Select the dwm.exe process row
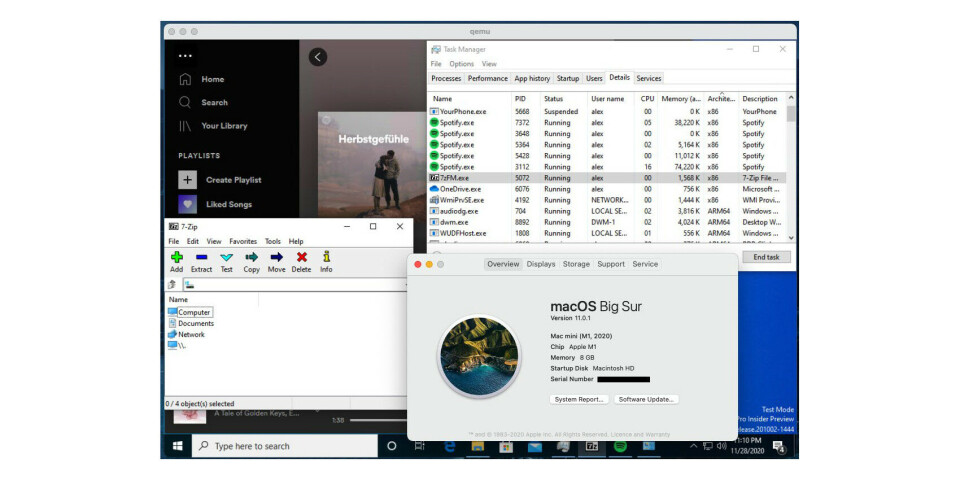 point(607,222)
